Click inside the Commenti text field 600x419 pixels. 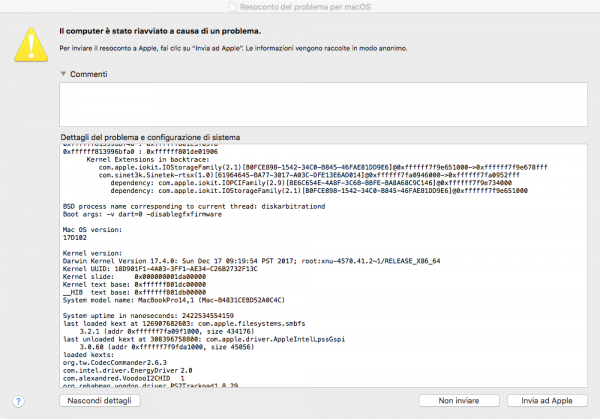coord(323,104)
